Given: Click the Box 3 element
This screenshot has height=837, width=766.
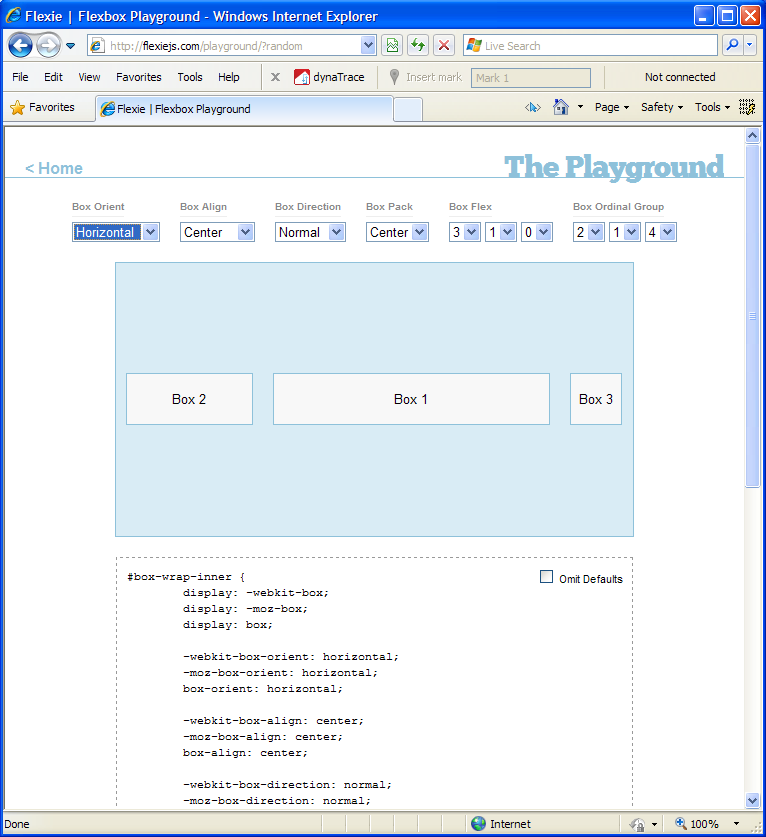Looking at the screenshot, I should click(596, 399).
